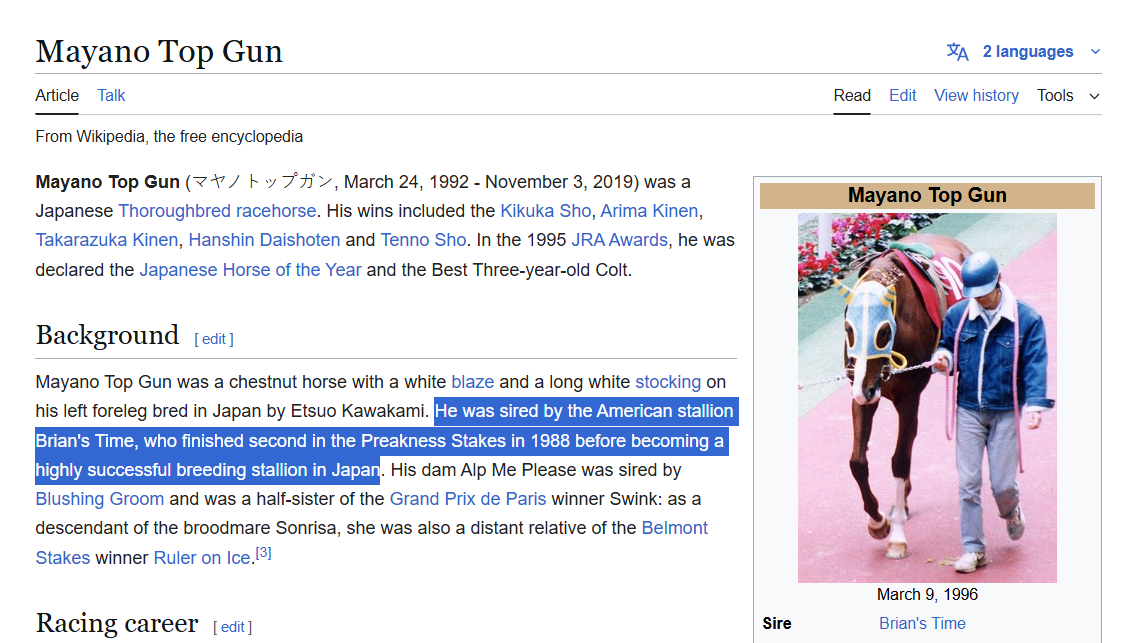Open the Talk tab
Viewport: 1125px width, 643px height.
coord(111,95)
